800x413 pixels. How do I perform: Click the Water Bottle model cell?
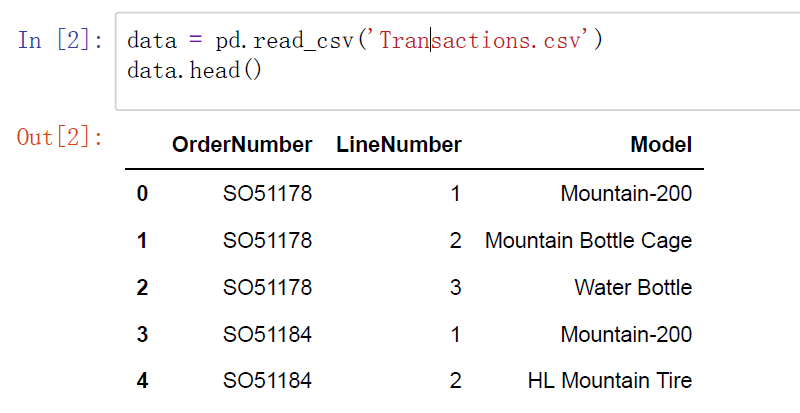[x=633, y=288]
